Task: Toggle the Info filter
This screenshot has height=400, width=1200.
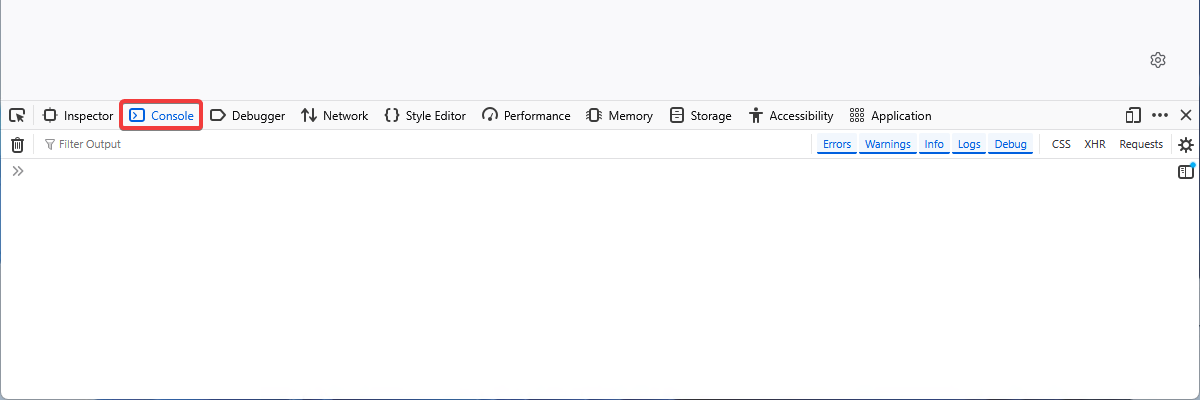Action: pos(934,144)
